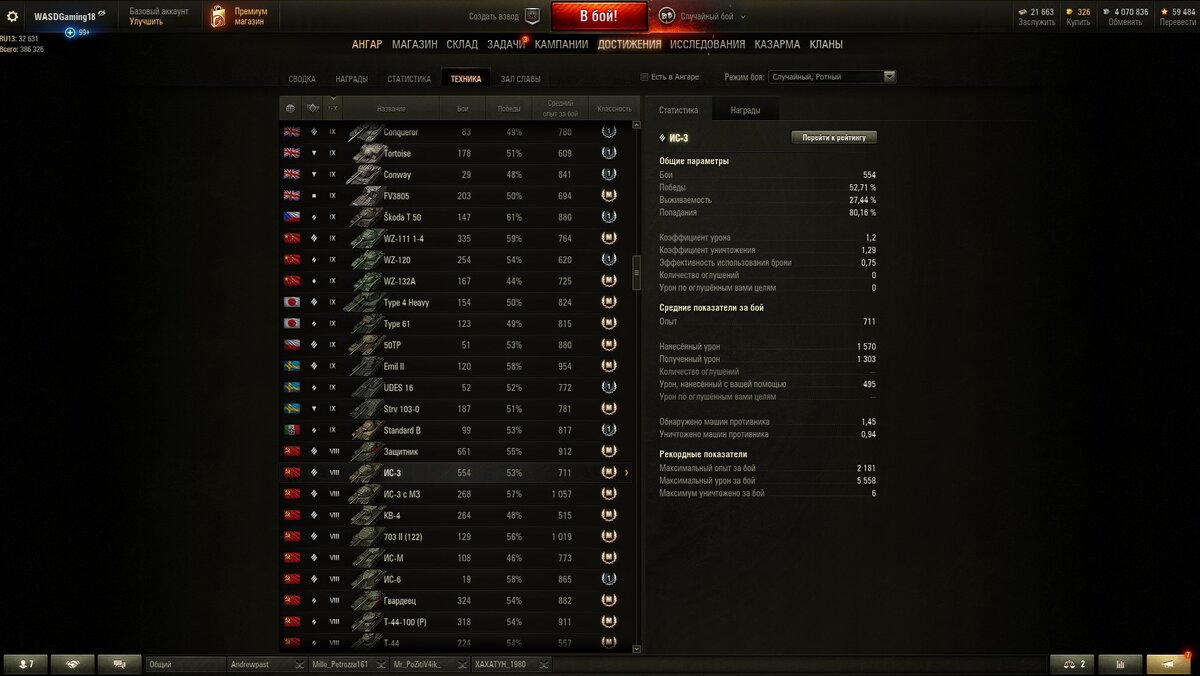
Task: Switch to the Статистика top tab
Action: click(x=409, y=79)
